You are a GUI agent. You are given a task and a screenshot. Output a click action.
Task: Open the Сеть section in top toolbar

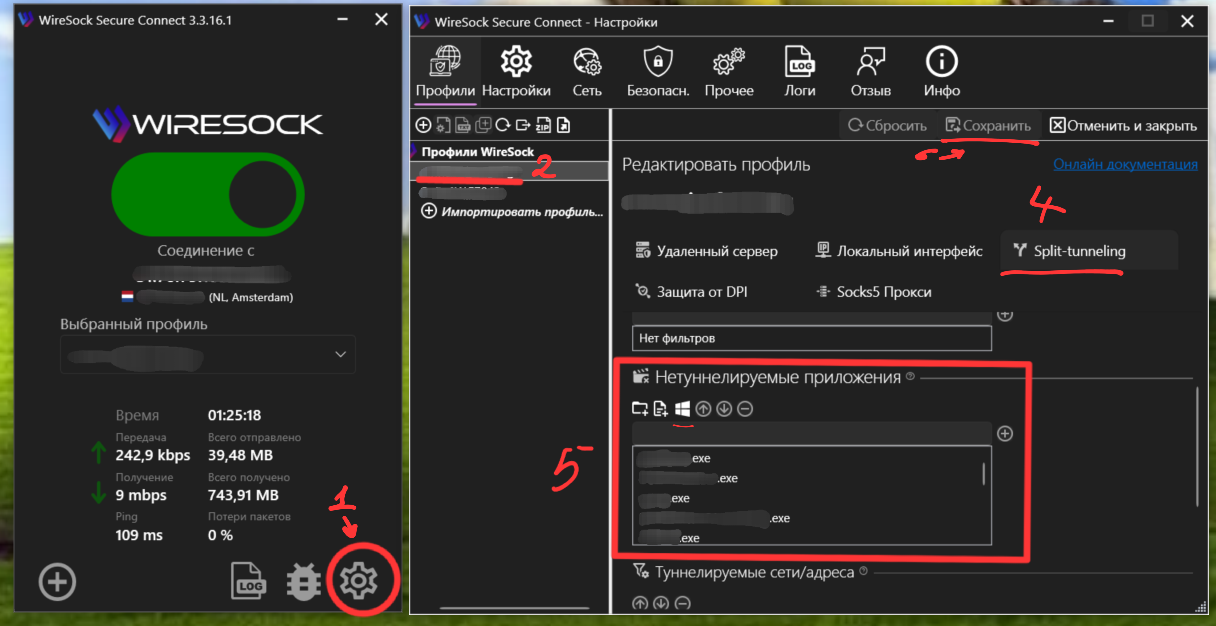(x=587, y=72)
